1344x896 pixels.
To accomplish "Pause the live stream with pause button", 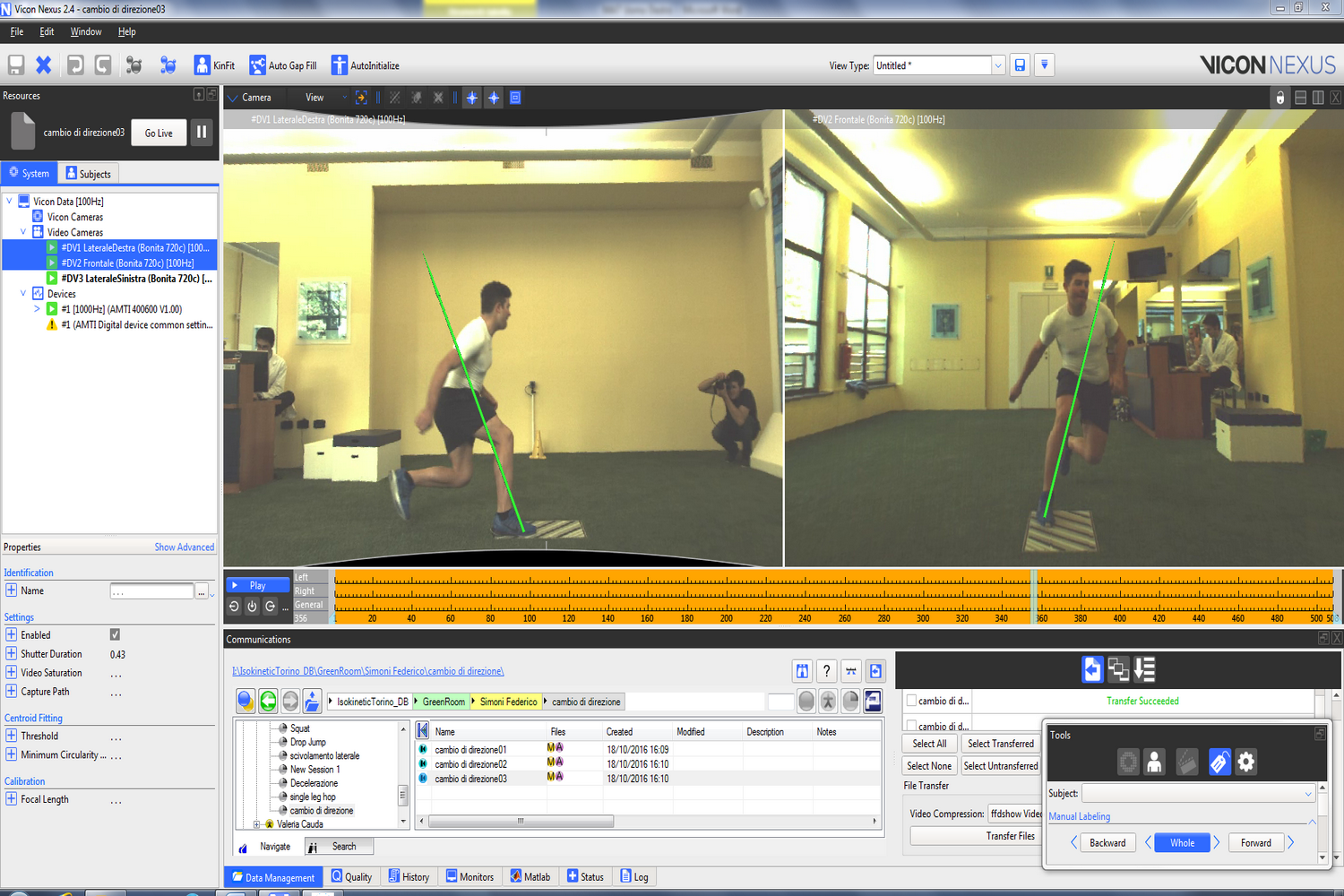I will click(x=202, y=133).
